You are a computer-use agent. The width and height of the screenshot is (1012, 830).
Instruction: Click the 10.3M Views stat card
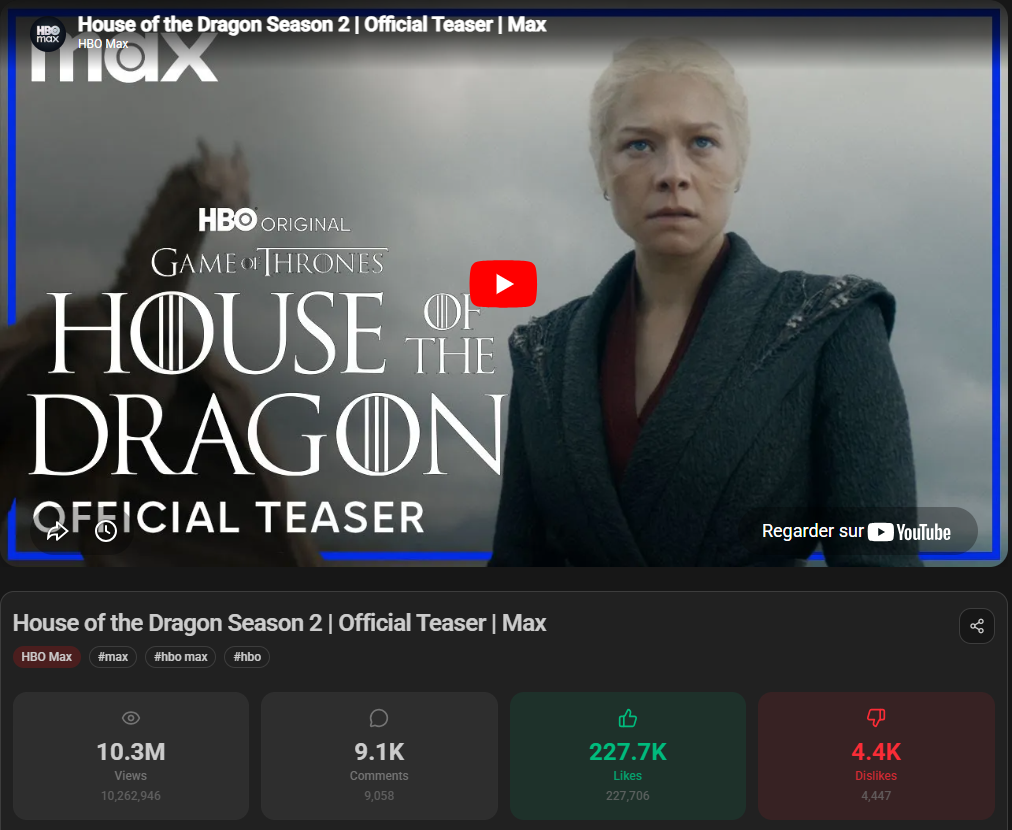tap(131, 756)
